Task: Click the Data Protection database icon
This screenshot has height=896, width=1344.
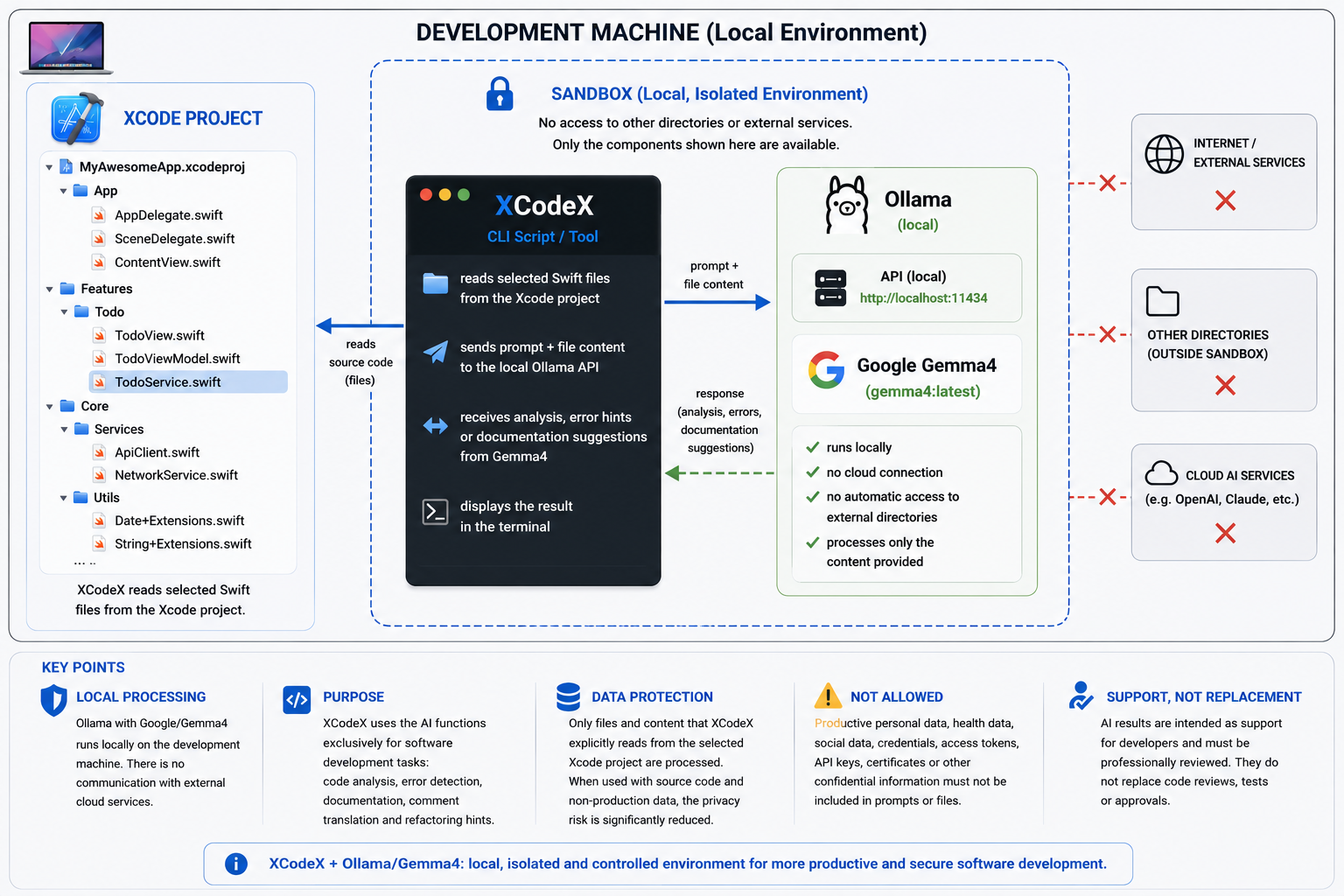Action: click(x=569, y=697)
